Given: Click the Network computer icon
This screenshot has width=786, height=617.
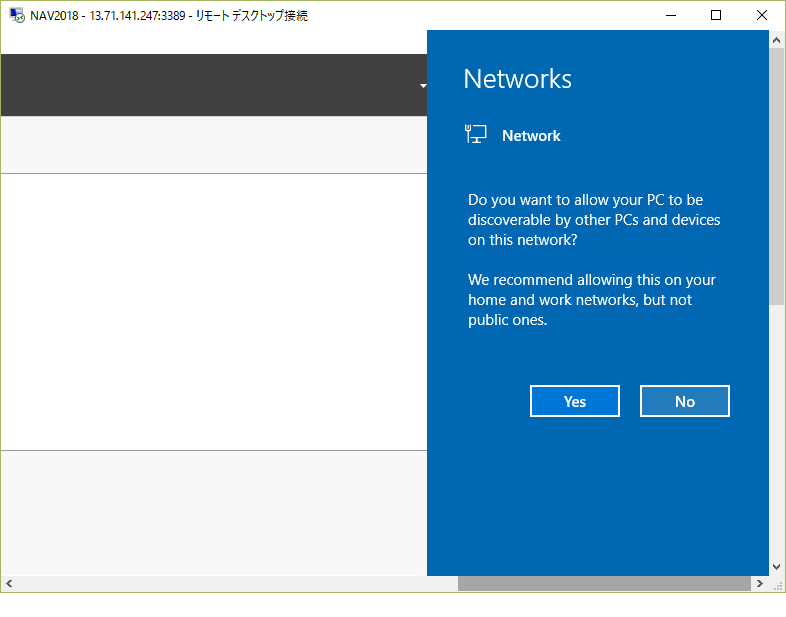Looking at the screenshot, I should click(476, 135).
